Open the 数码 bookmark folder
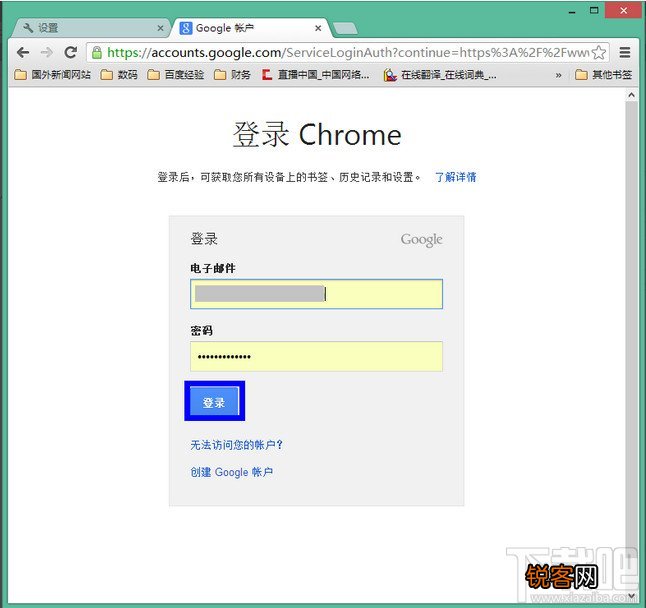 pos(119,75)
